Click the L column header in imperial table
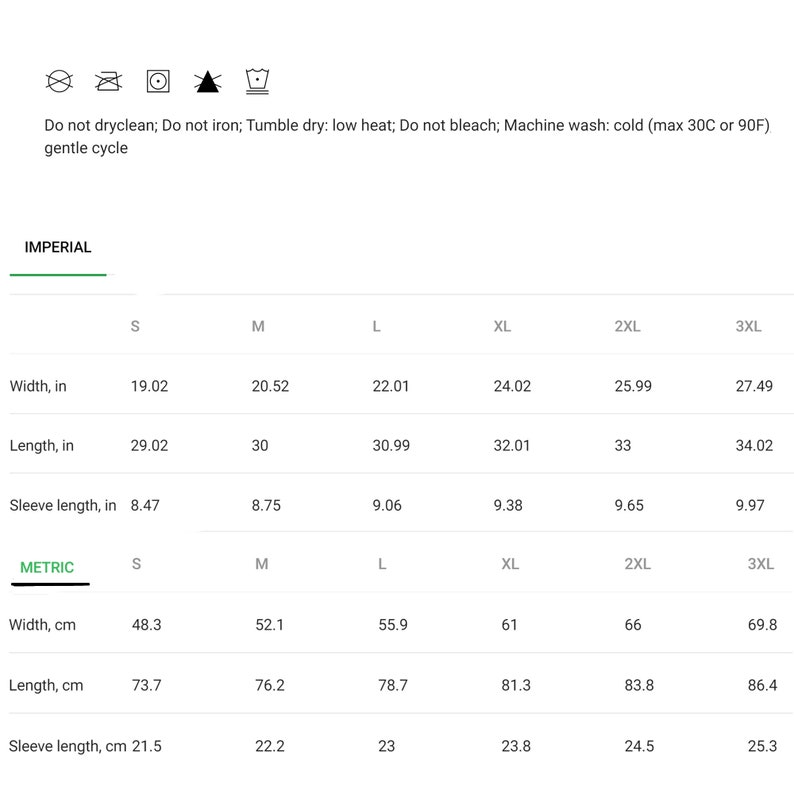 click(376, 326)
